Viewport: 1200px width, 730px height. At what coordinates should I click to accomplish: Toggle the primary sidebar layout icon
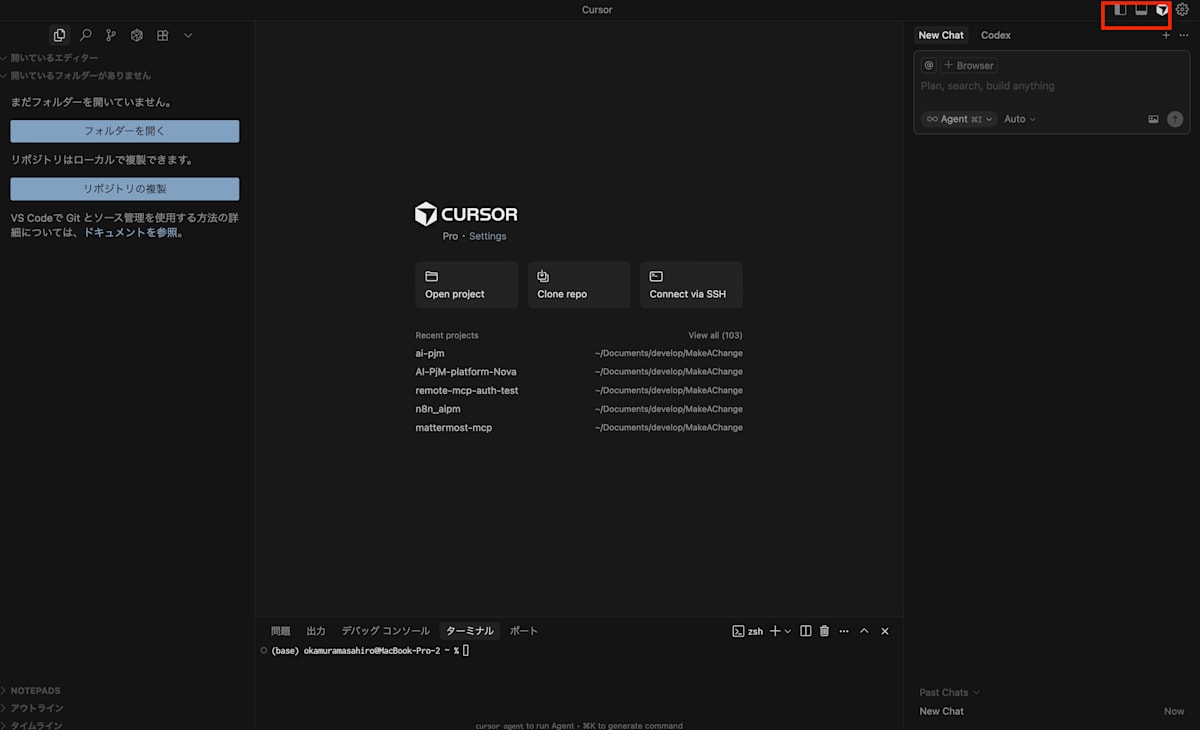tap(1120, 10)
